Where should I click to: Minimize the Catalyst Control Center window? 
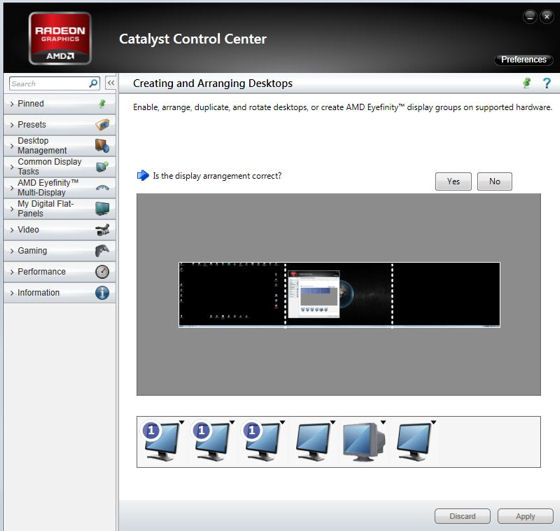tap(530, 16)
